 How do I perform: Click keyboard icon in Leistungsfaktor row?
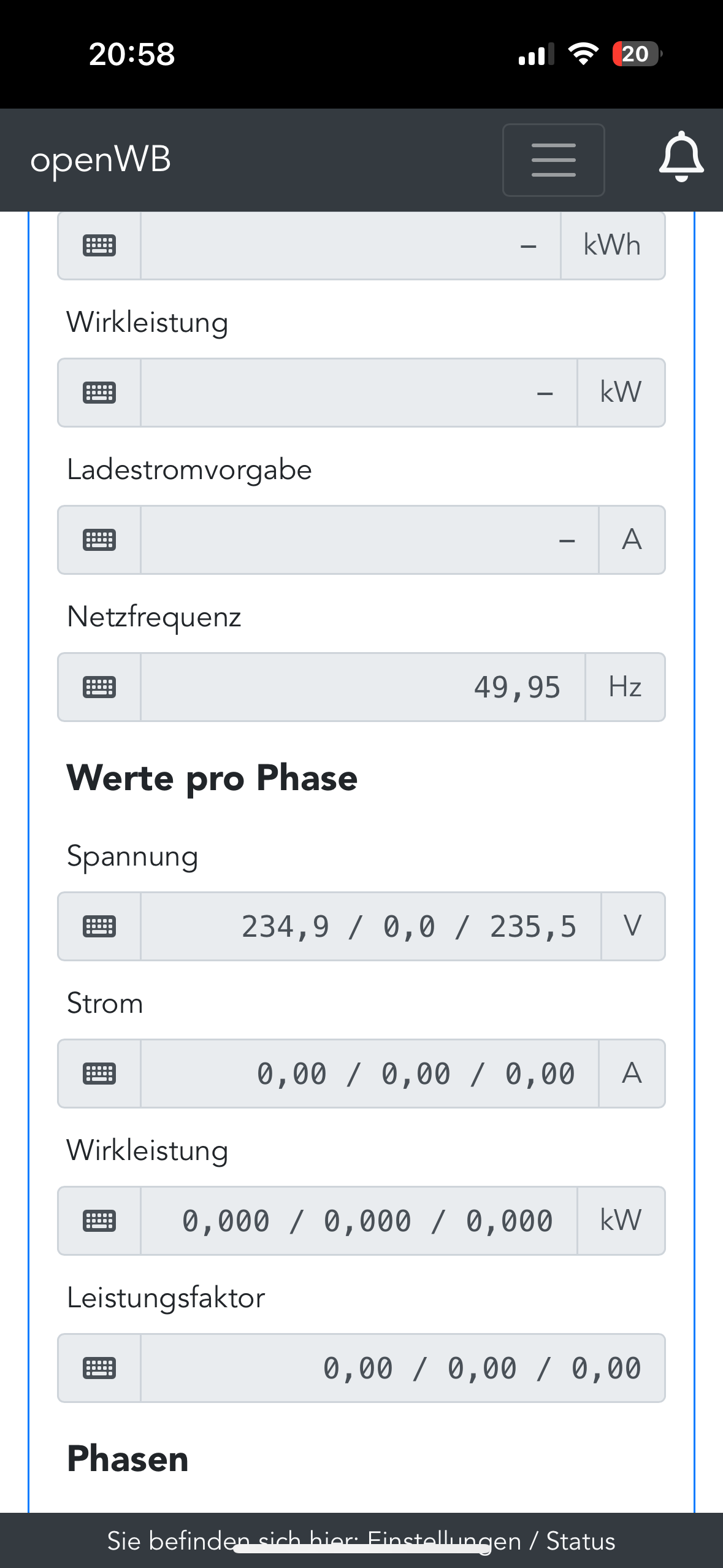point(99,1368)
